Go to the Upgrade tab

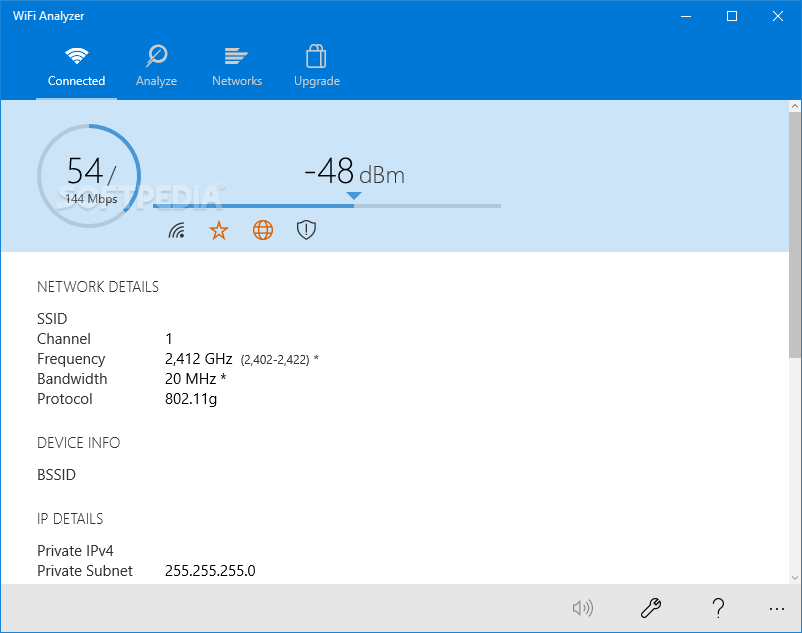[317, 67]
